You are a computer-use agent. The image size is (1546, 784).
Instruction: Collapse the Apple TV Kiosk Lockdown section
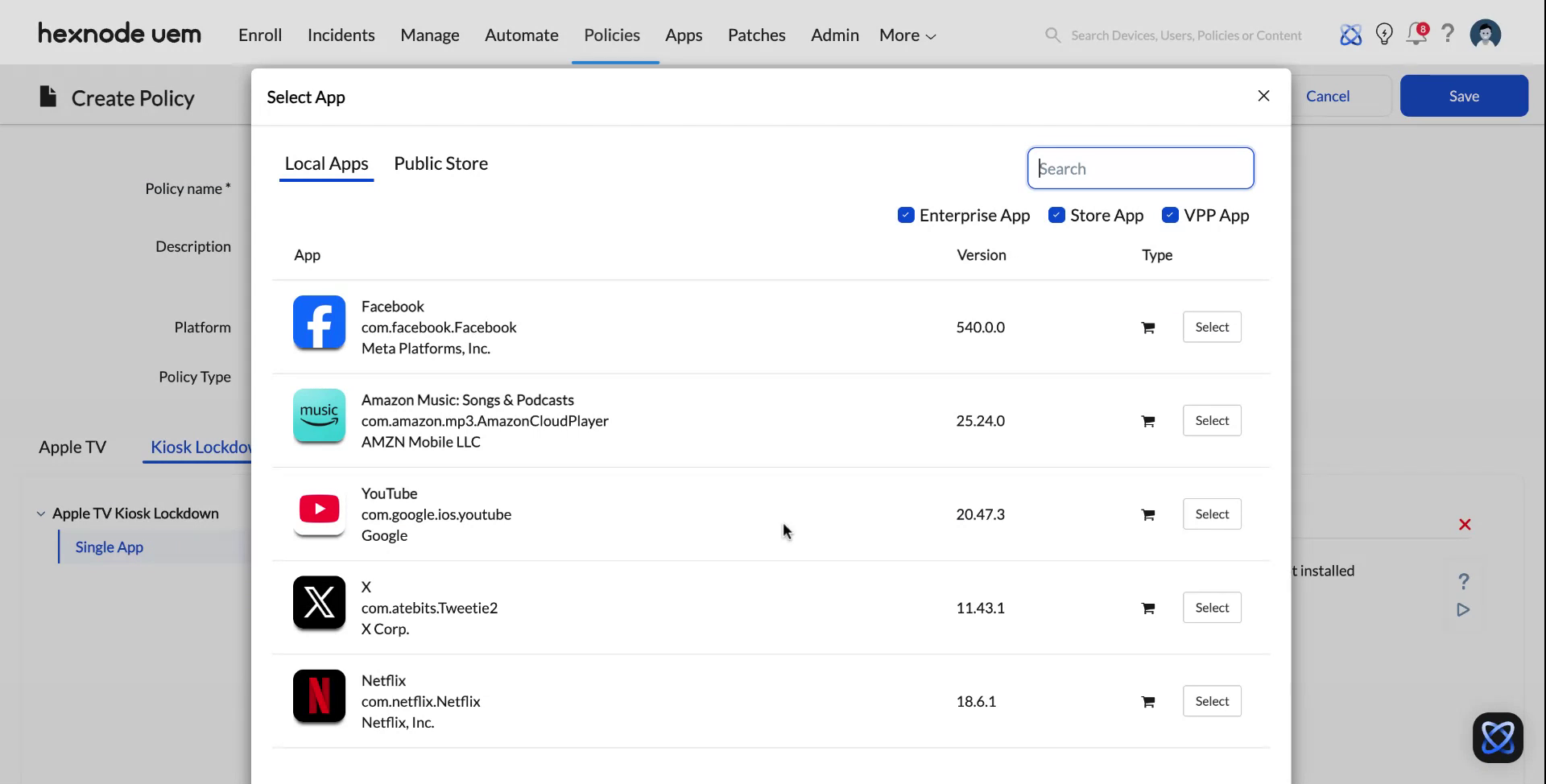[41, 514]
